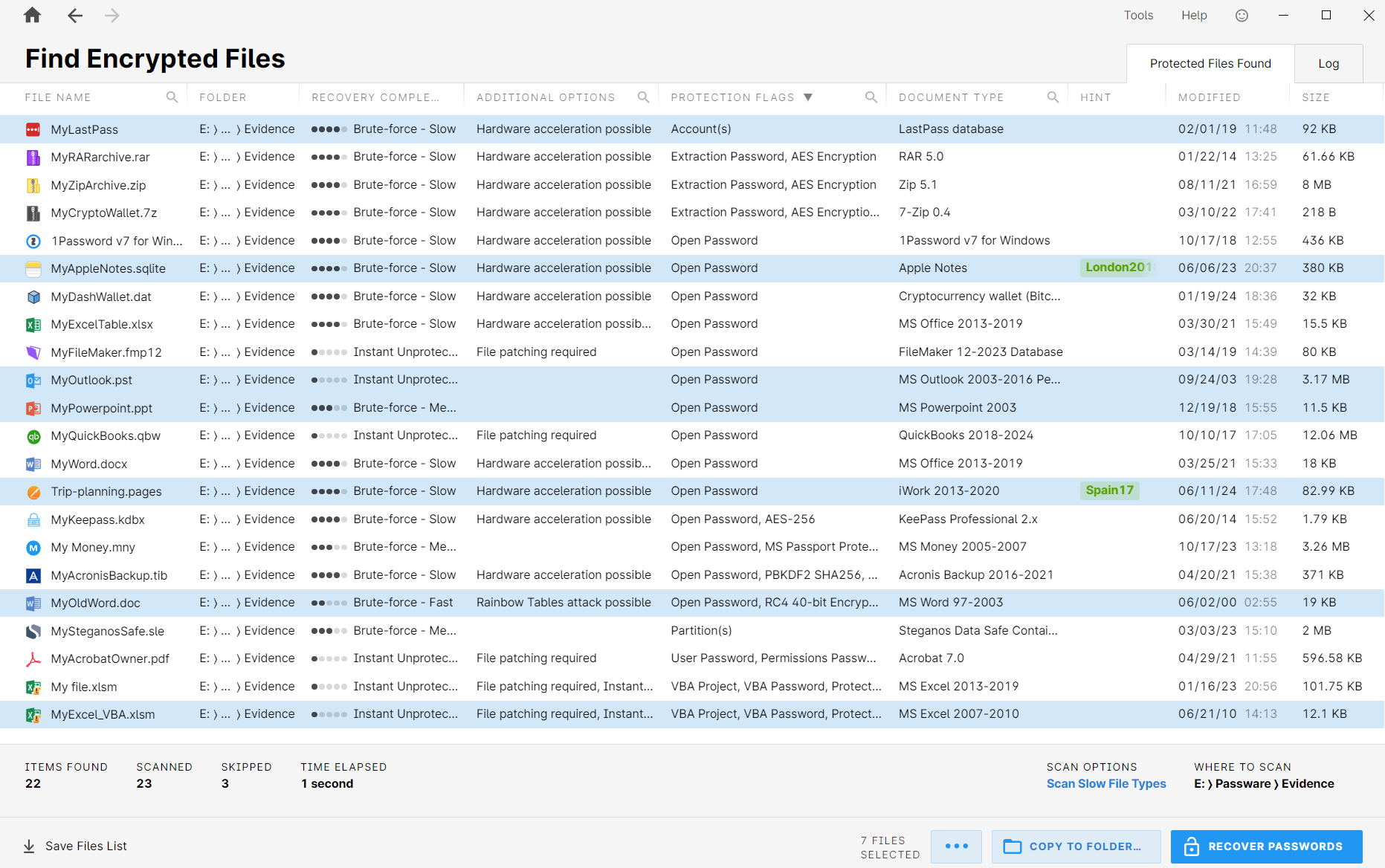
Task: Search within Document Type column
Action: 1053,97
